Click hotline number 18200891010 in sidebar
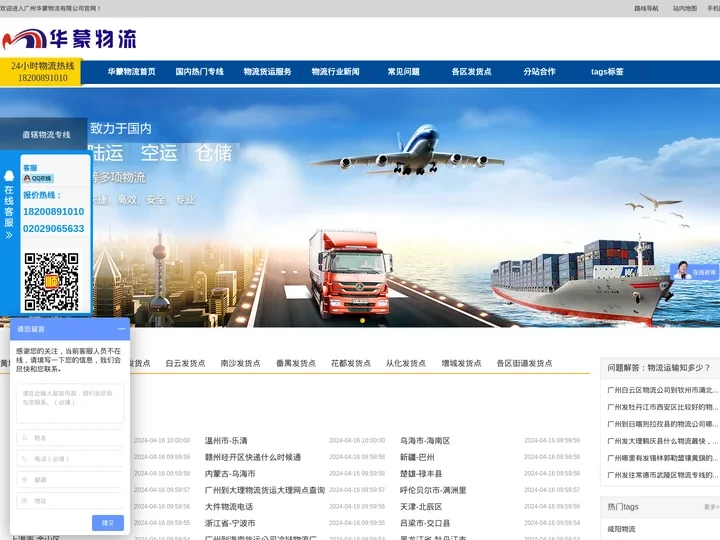The width and height of the screenshot is (720, 540). click(x=54, y=212)
